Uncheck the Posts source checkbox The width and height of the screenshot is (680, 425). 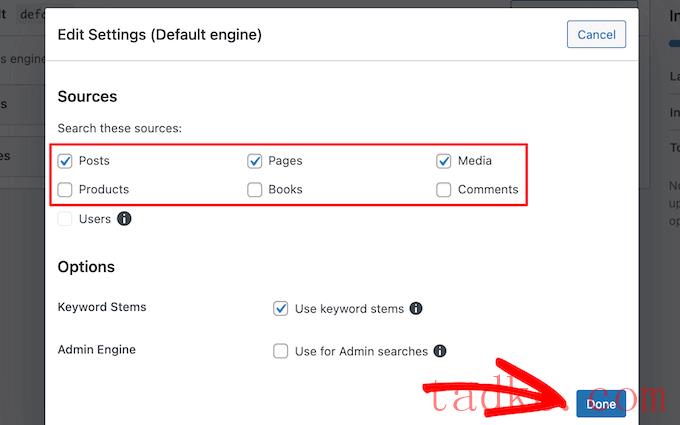coord(65,160)
